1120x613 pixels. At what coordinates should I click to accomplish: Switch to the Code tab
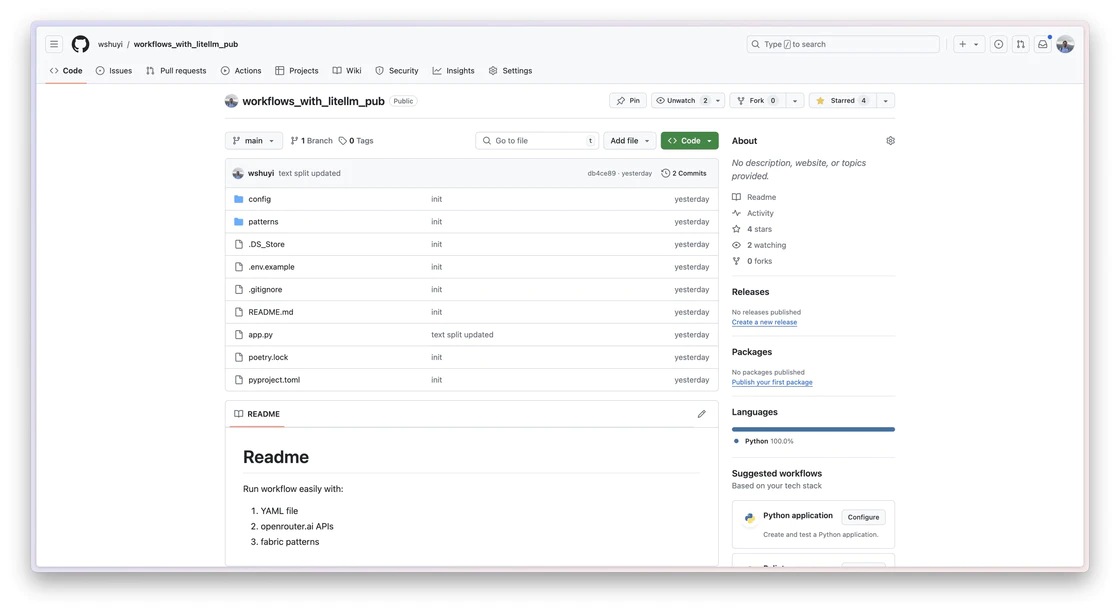(x=66, y=71)
